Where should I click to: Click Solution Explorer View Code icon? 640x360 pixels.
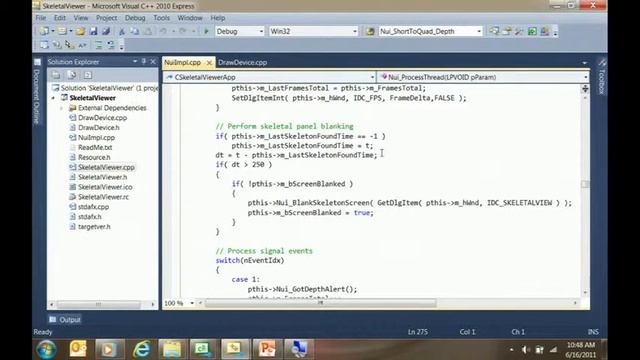[88, 75]
